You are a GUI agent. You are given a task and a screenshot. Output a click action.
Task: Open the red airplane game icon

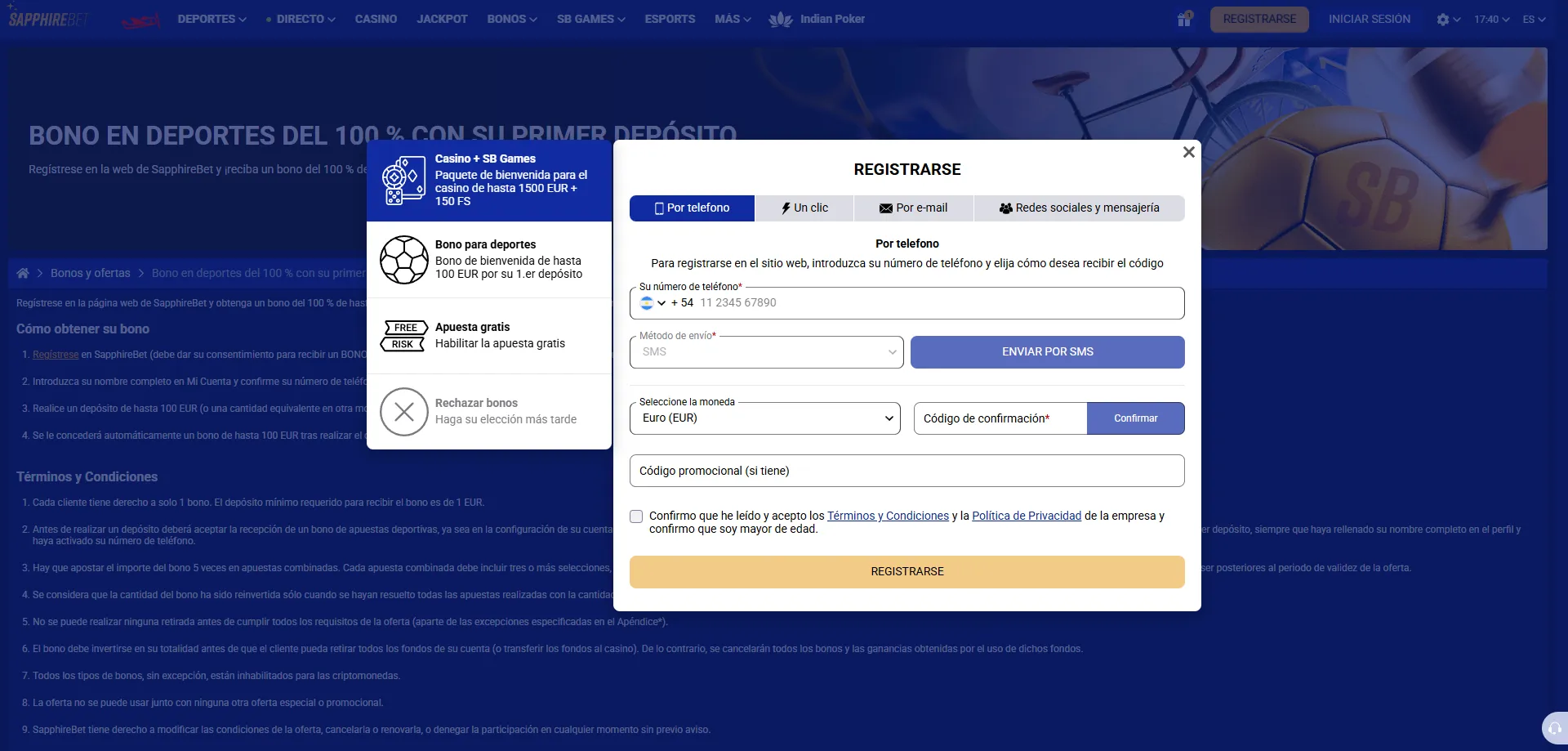[141, 20]
